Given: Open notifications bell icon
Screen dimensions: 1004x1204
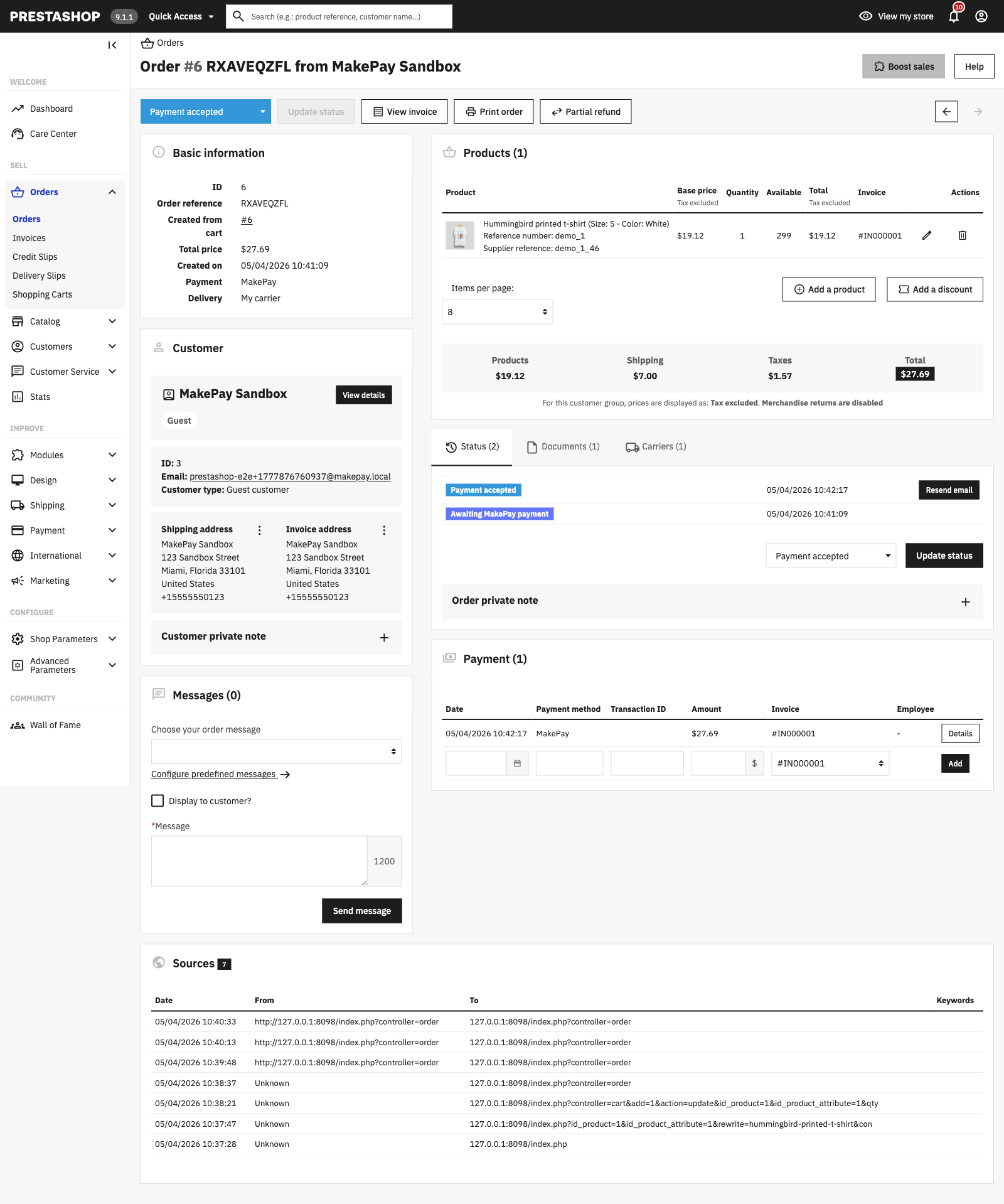Looking at the screenshot, I should 954,16.
